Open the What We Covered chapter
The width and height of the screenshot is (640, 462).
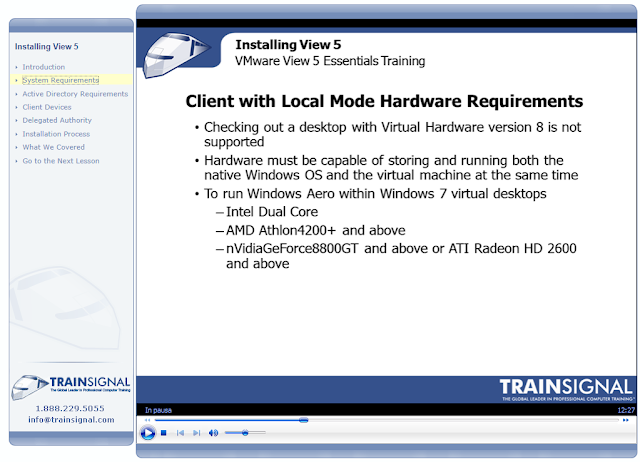coord(53,147)
